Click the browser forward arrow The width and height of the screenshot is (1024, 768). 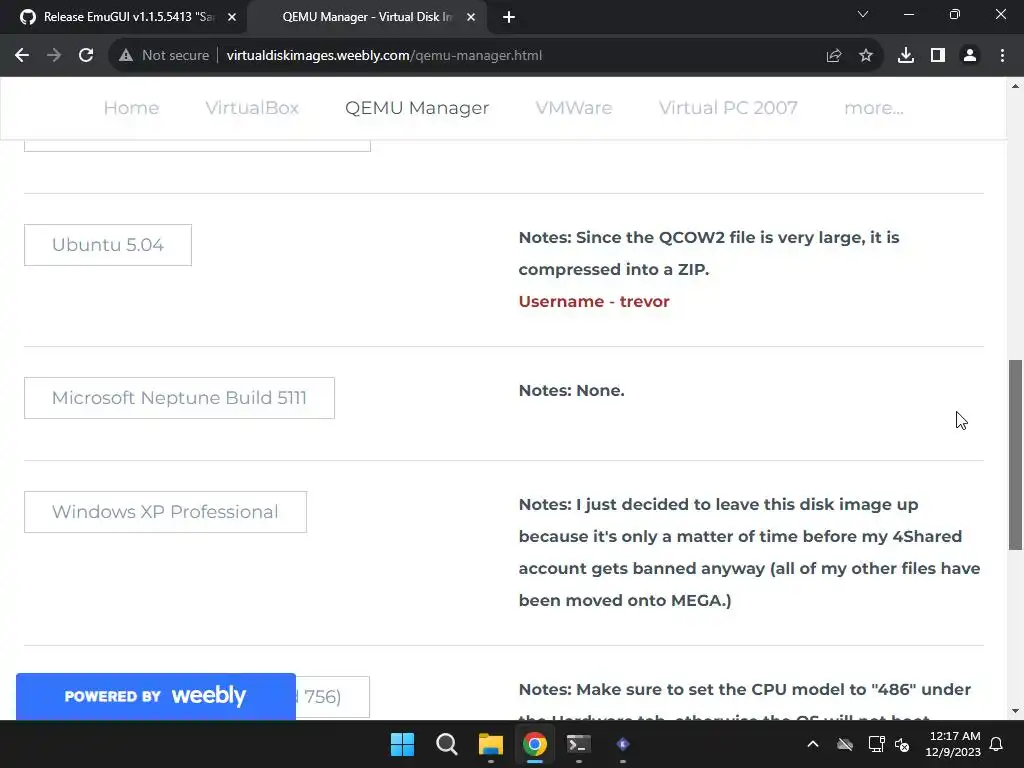coord(54,56)
